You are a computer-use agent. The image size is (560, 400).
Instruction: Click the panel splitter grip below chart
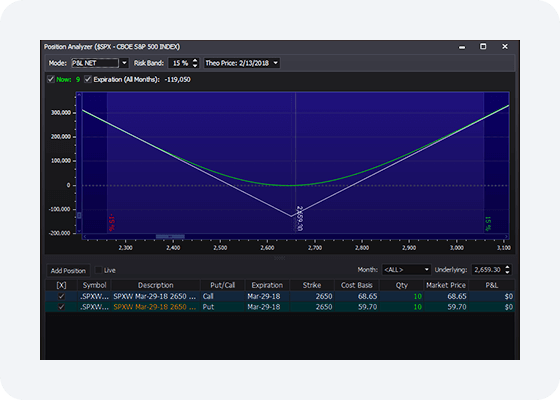pyautogui.click(x=280, y=258)
